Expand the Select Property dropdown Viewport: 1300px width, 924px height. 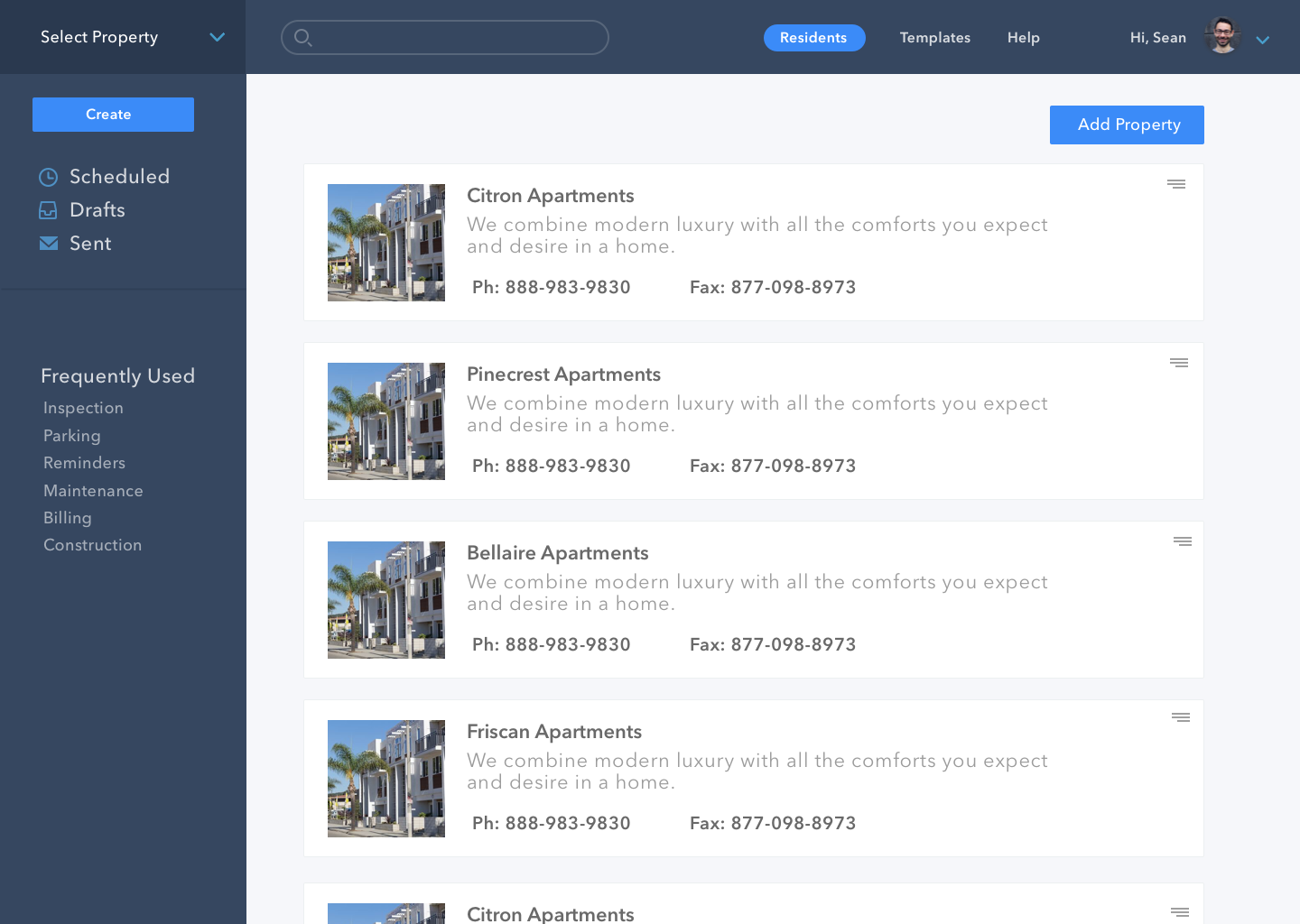(x=217, y=37)
